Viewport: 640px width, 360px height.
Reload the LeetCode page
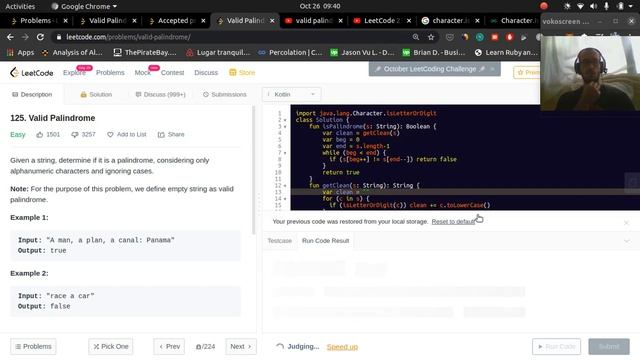point(40,37)
